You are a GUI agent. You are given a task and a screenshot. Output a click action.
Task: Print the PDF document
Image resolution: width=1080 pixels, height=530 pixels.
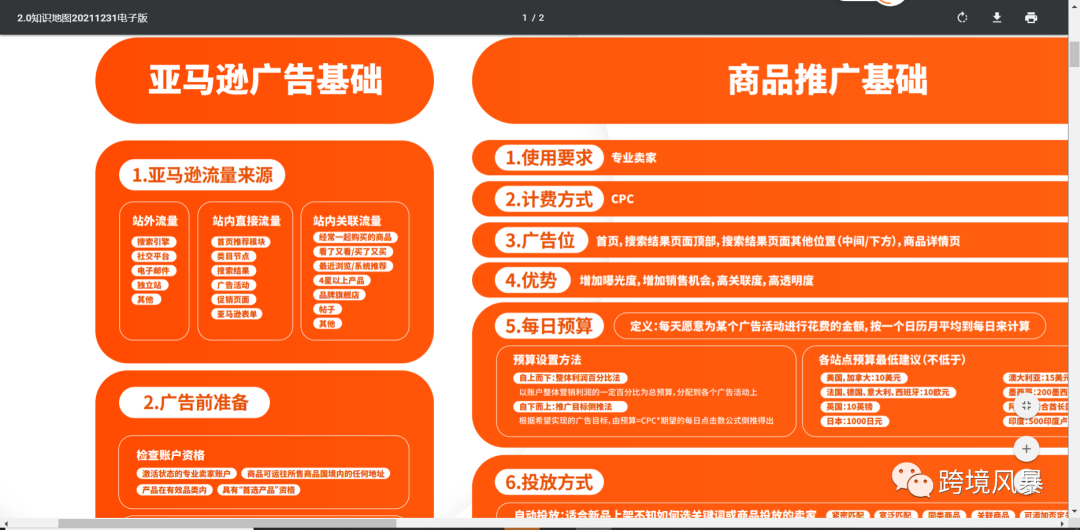click(1030, 17)
